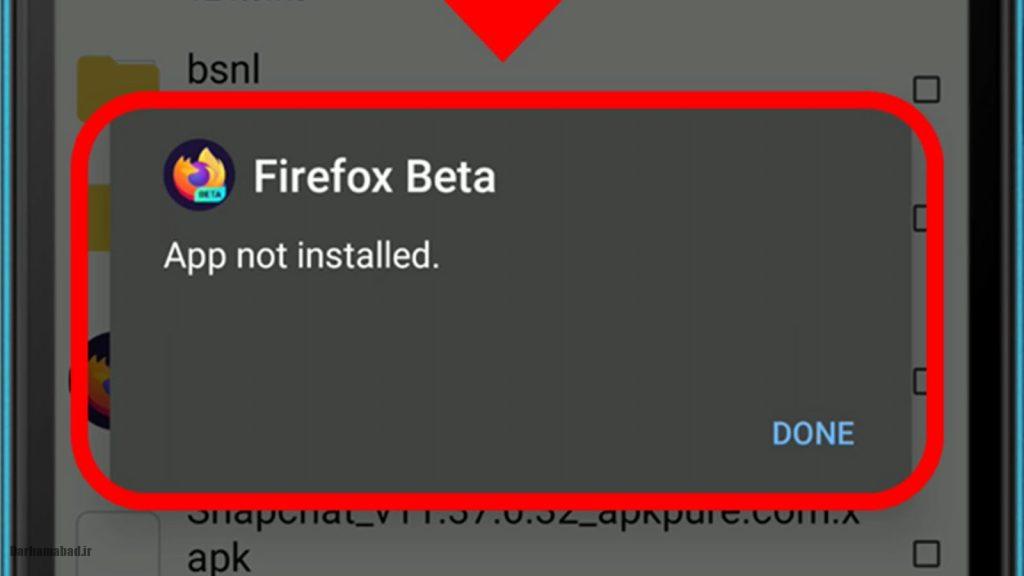Tap the DONE button in the dialog

click(813, 433)
